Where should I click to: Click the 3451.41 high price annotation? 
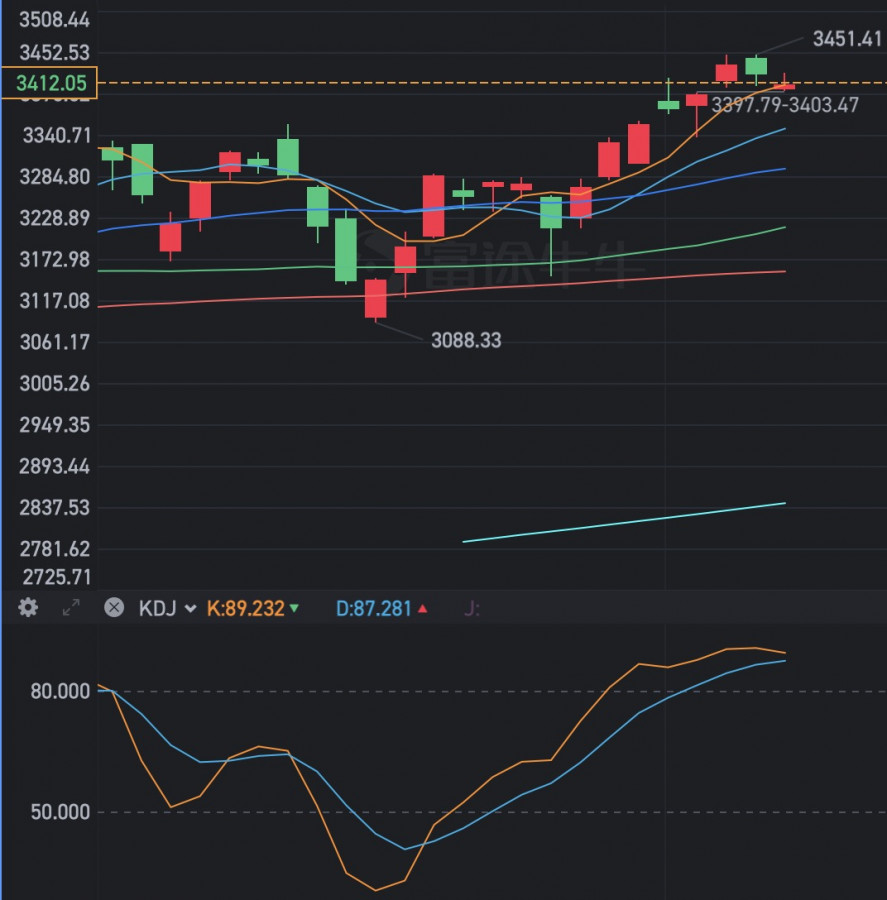click(x=847, y=39)
